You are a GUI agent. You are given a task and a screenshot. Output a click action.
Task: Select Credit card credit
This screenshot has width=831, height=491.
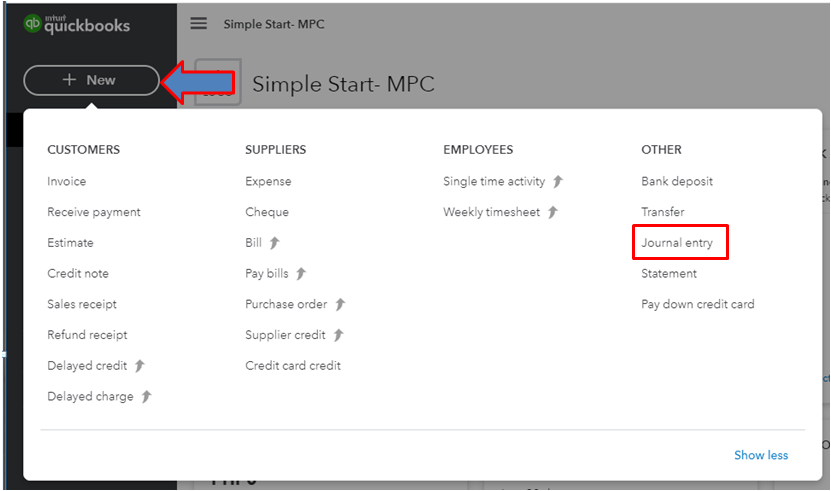pyautogui.click(x=293, y=366)
